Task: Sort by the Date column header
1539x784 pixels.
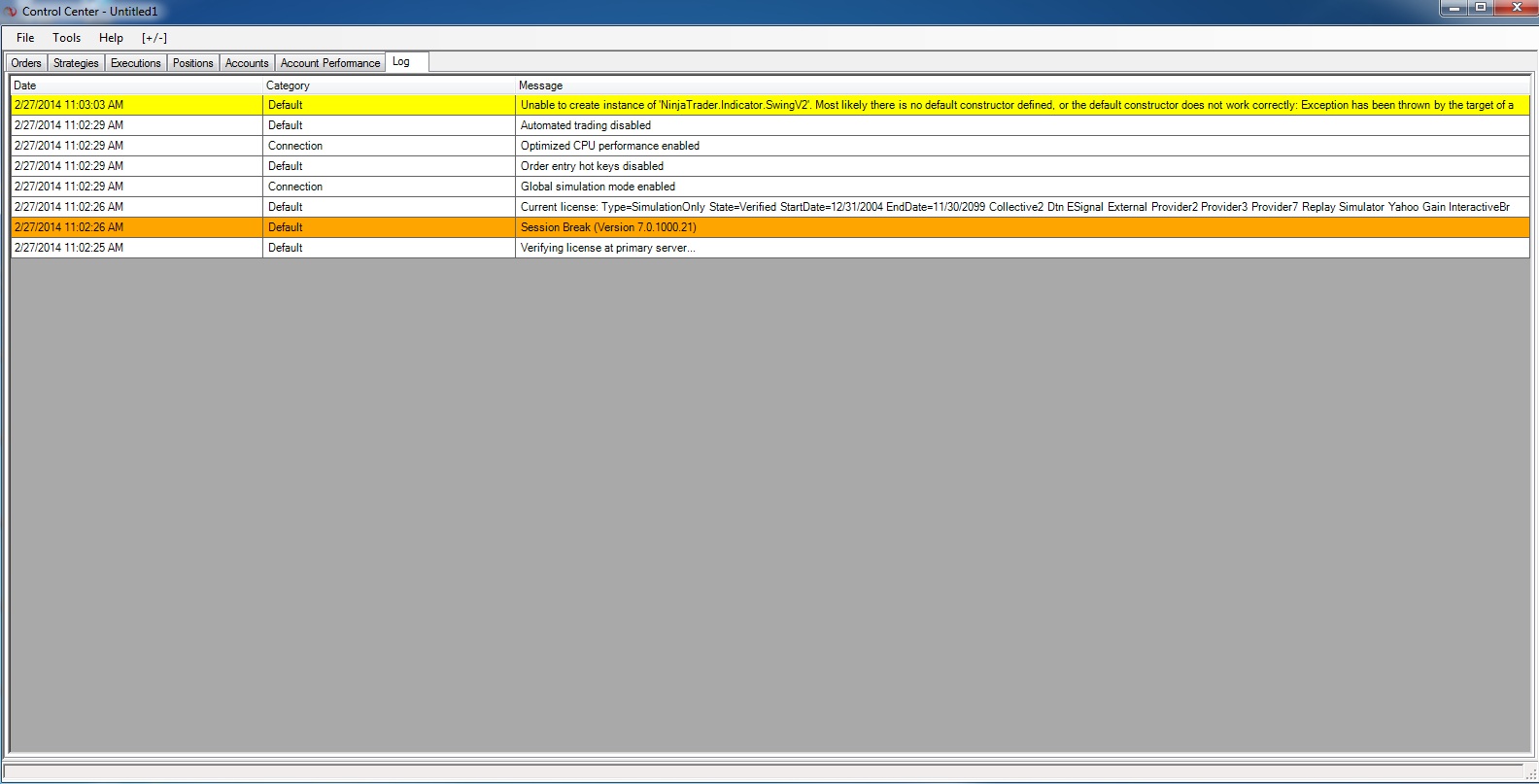Action: 137,85
